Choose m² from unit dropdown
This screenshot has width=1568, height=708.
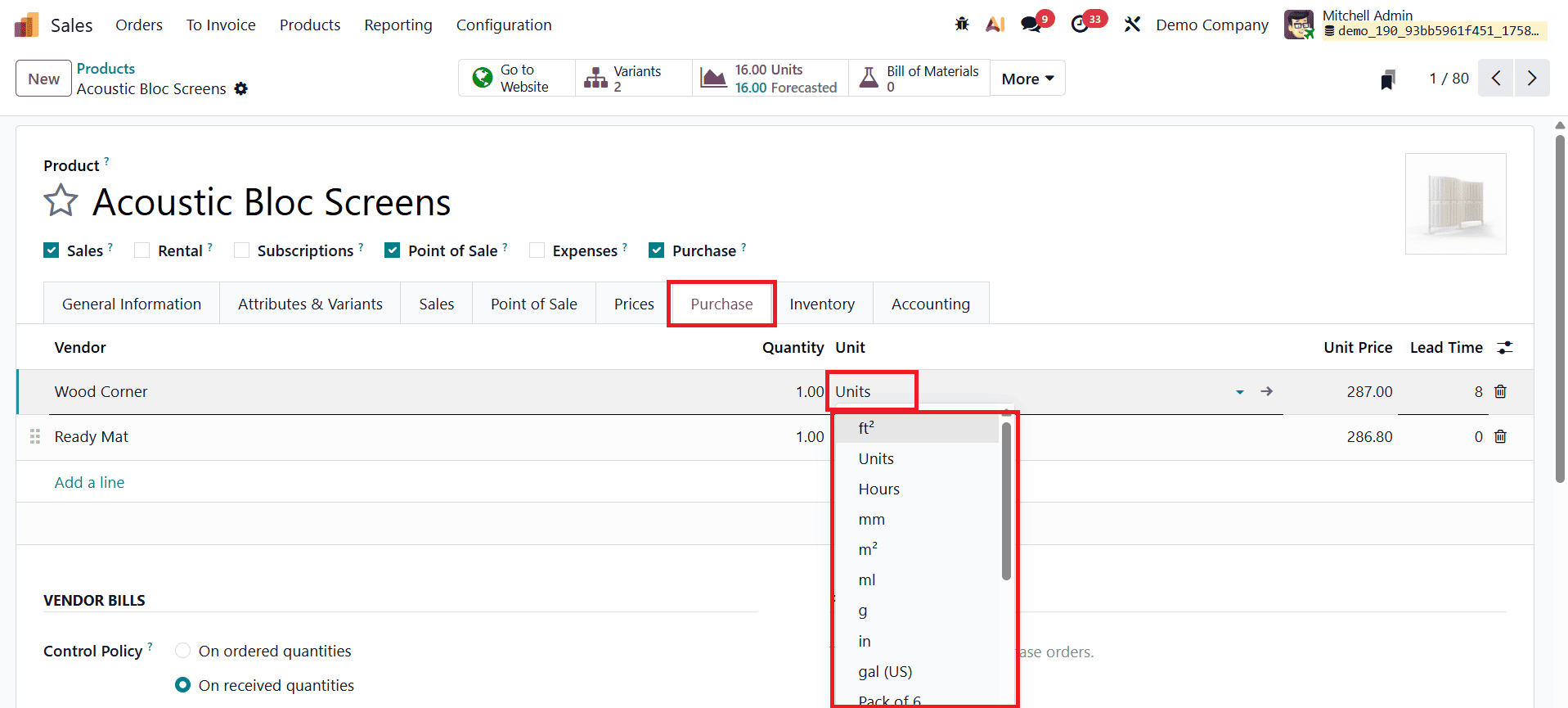(x=916, y=550)
